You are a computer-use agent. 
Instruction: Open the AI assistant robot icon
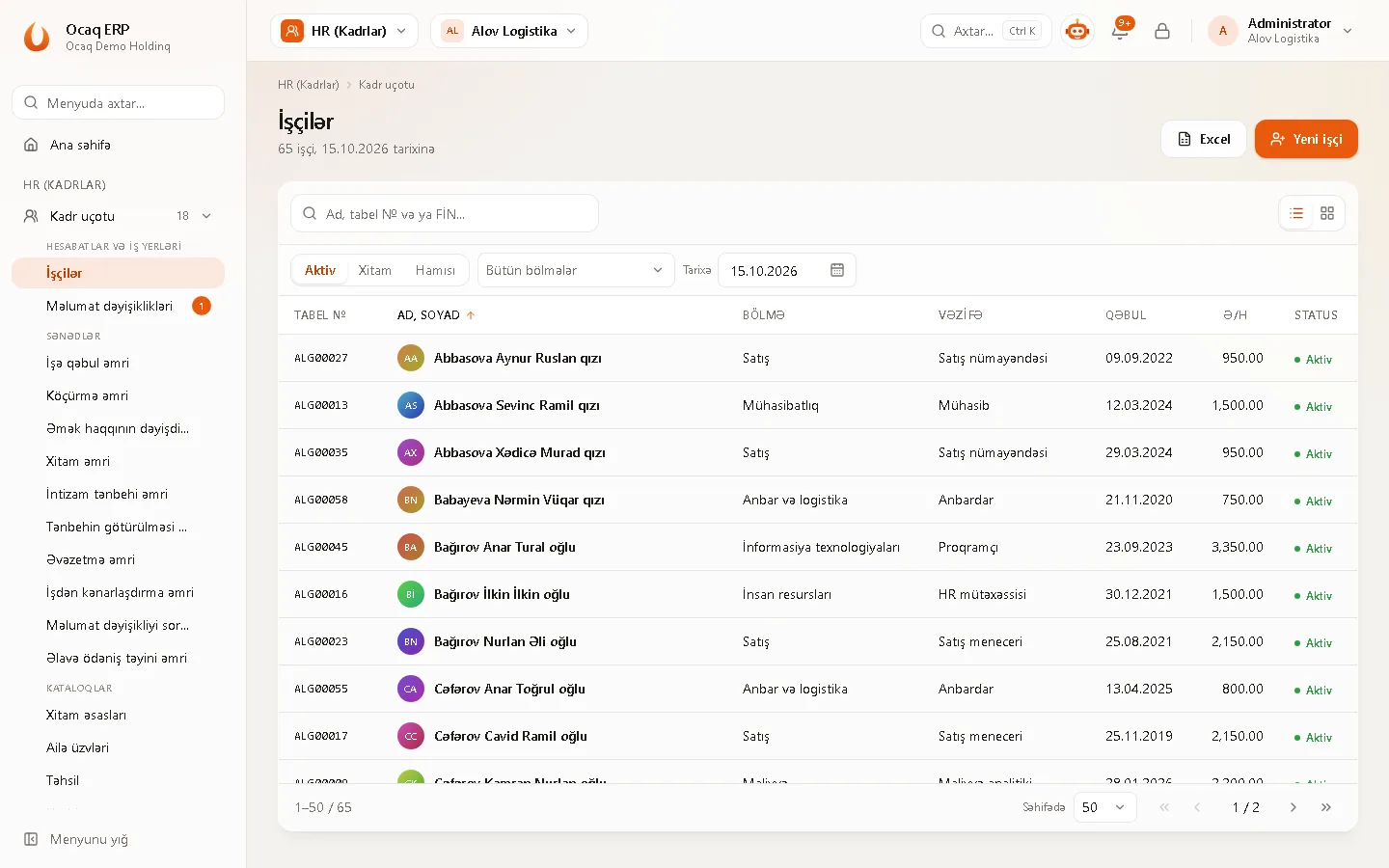1077,31
